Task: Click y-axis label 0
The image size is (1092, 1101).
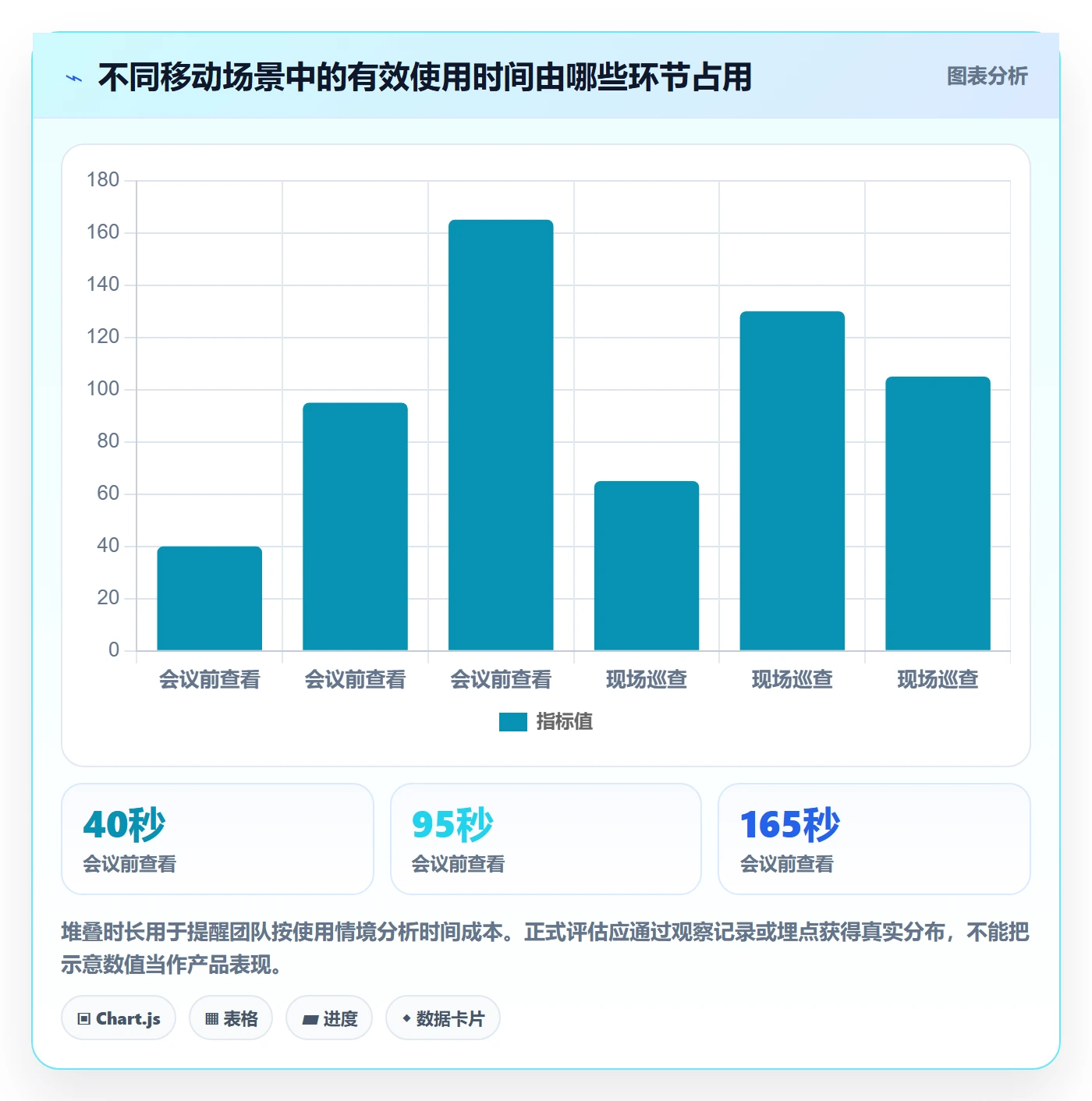Action: pos(114,650)
